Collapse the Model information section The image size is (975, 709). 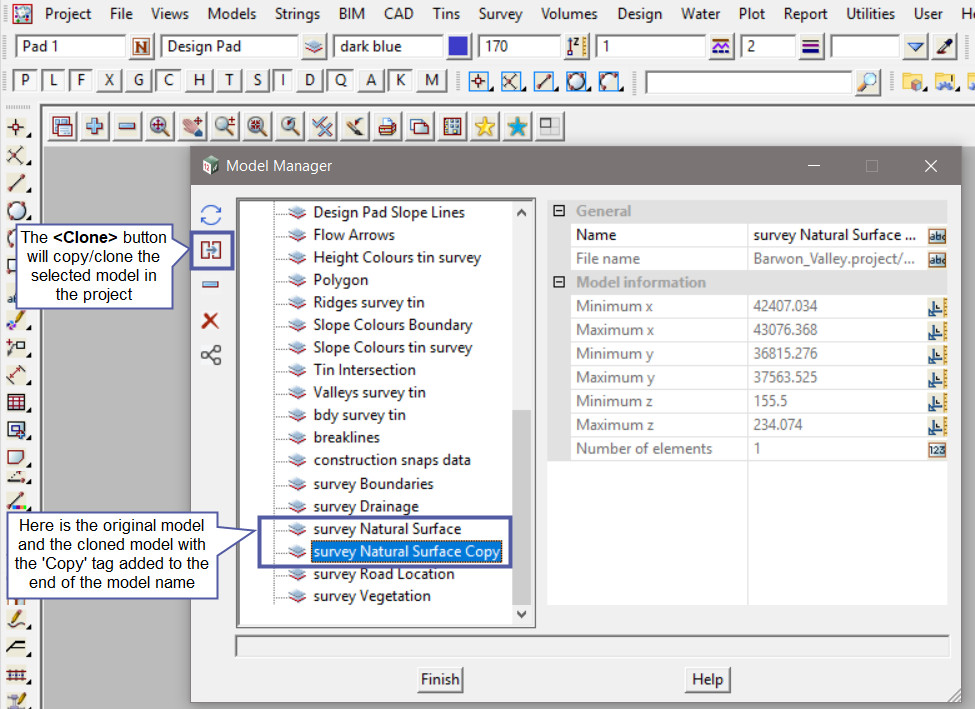pos(559,282)
